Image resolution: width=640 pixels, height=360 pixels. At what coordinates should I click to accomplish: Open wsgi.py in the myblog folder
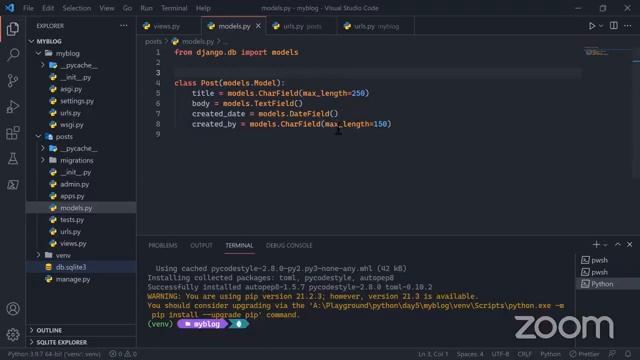click(x=72, y=124)
